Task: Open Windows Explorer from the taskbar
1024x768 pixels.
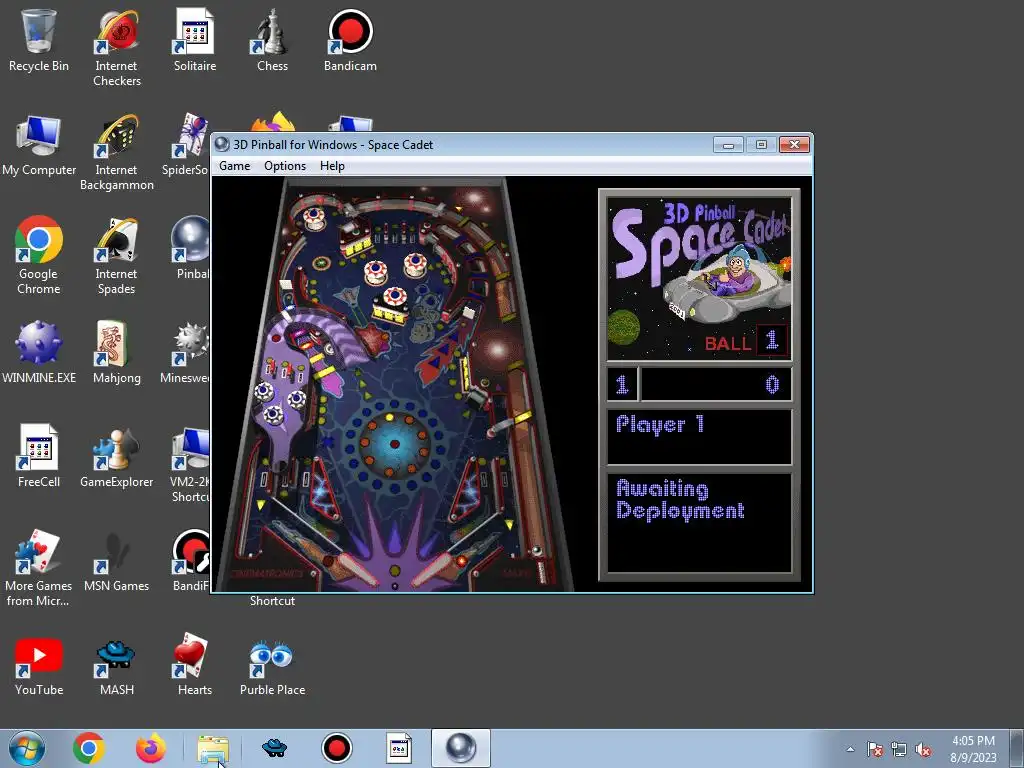Action: (213, 748)
